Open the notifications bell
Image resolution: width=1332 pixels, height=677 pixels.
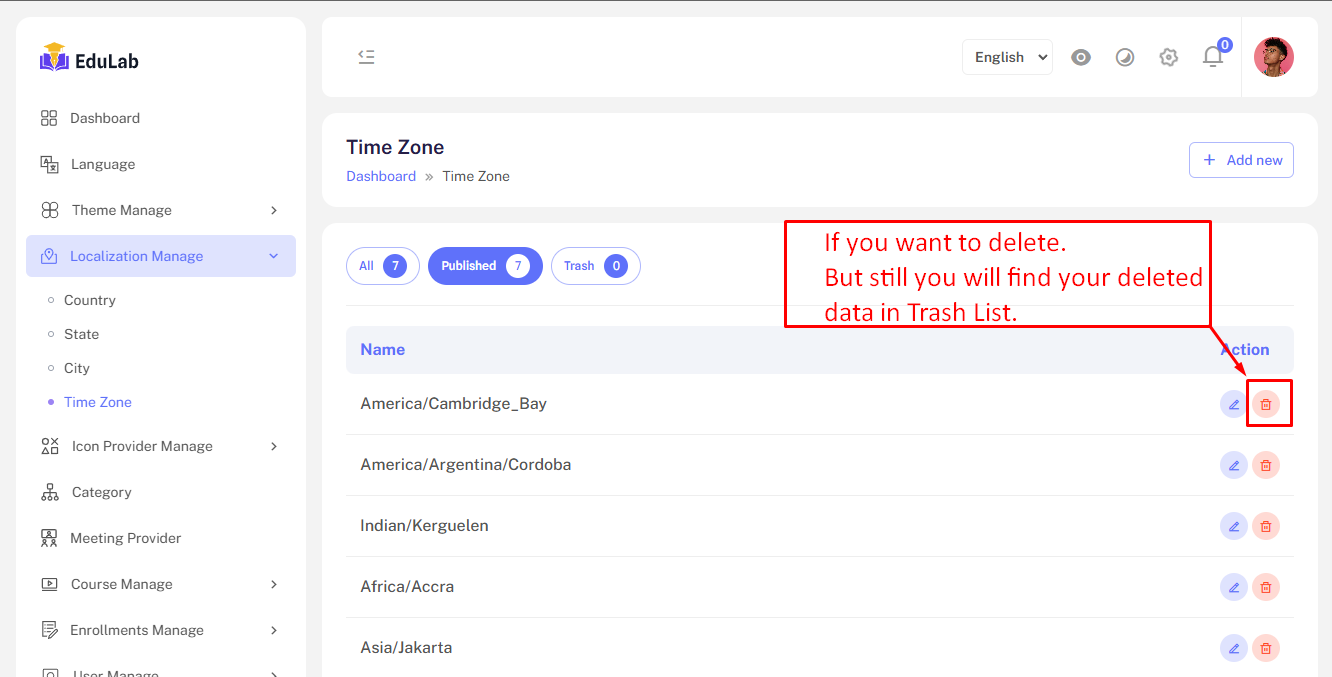[1213, 57]
